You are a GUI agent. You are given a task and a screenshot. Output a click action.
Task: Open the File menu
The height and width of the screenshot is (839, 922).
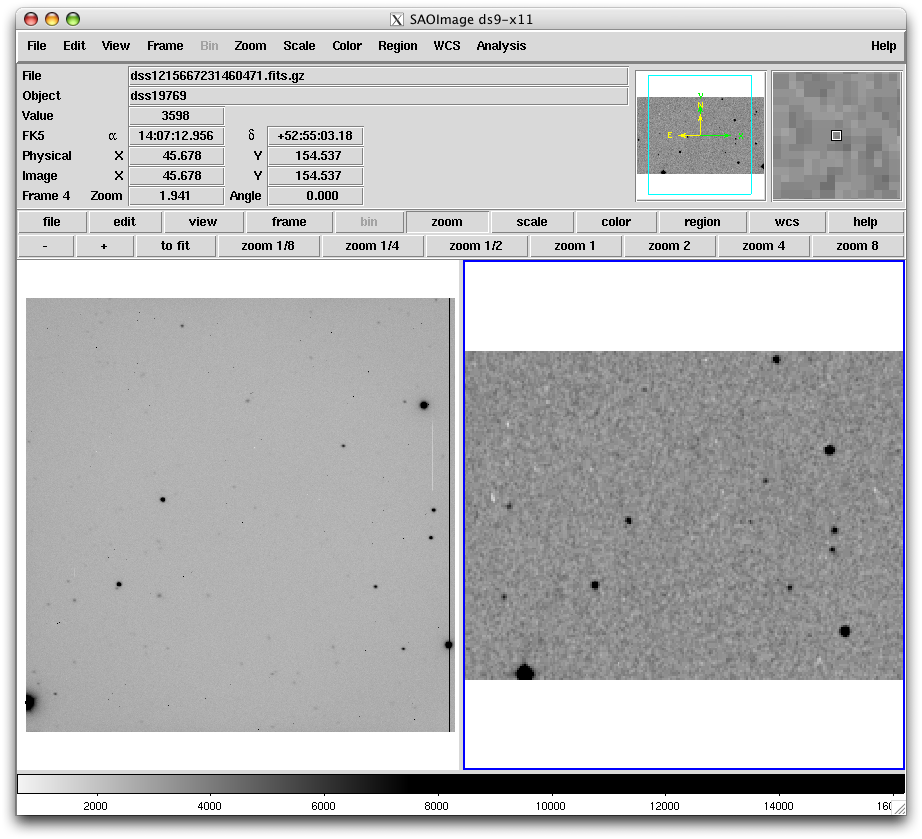tap(36, 46)
